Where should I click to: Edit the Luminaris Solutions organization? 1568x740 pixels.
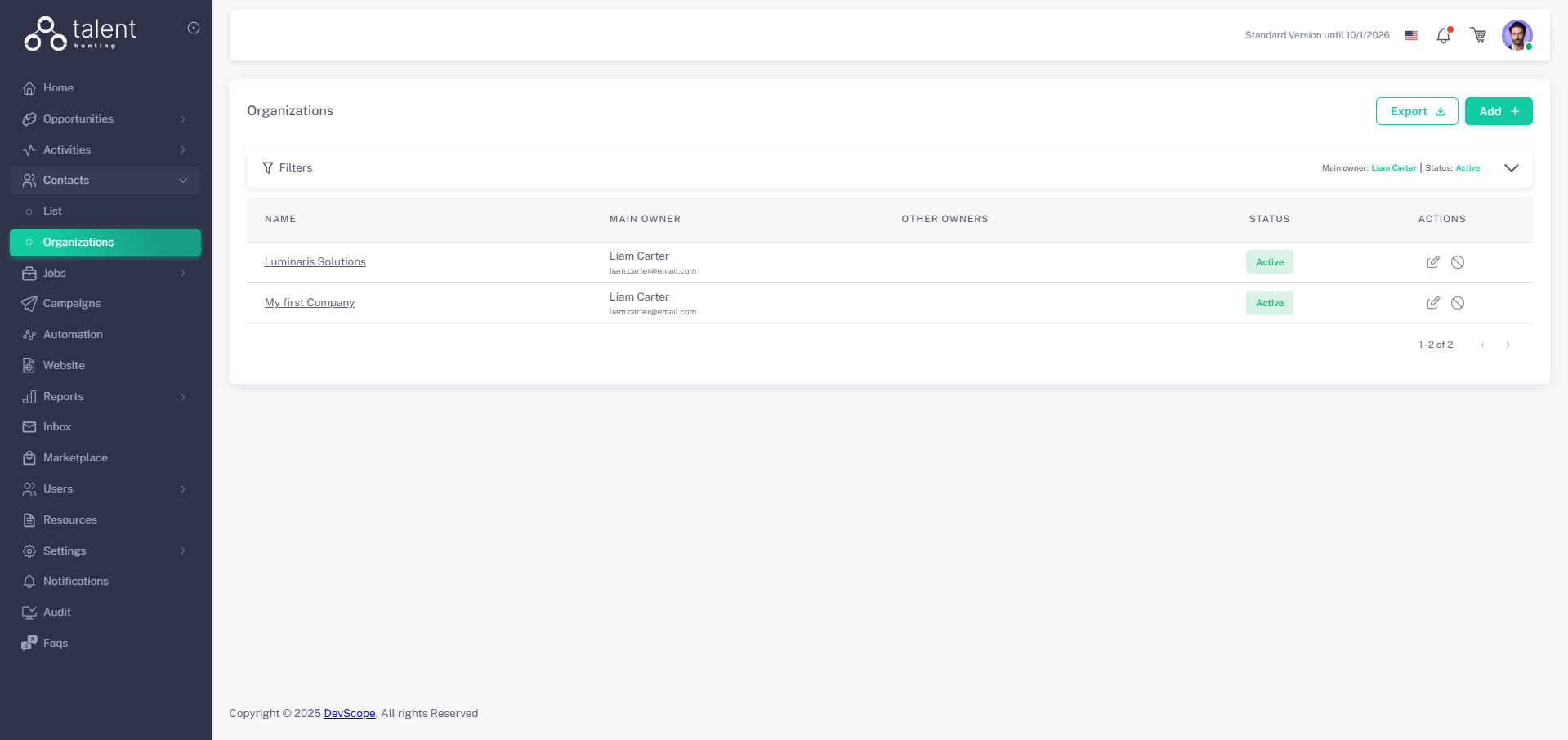[x=1432, y=262]
